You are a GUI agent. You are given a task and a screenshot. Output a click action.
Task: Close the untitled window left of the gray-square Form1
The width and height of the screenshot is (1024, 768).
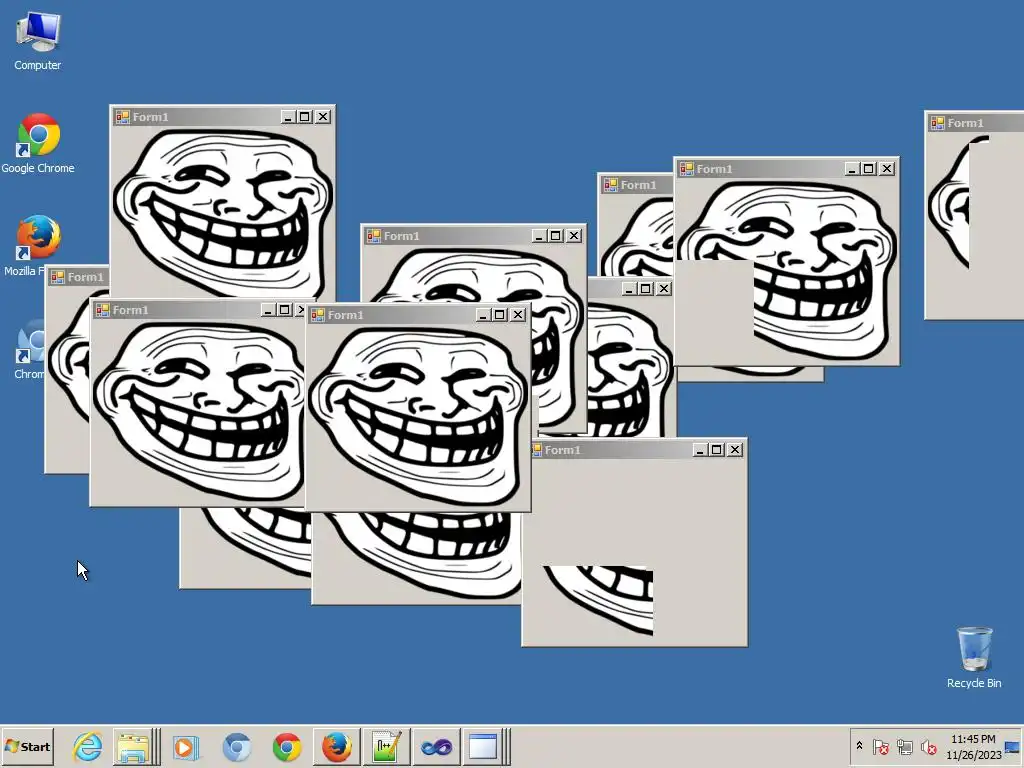point(664,289)
